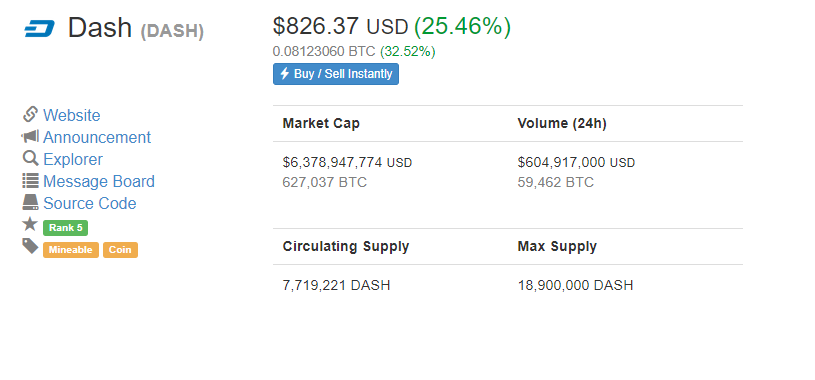The width and height of the screenshot is (815, 380).
Task: Select the orange Coin tag
Action: tap(120, 250)
